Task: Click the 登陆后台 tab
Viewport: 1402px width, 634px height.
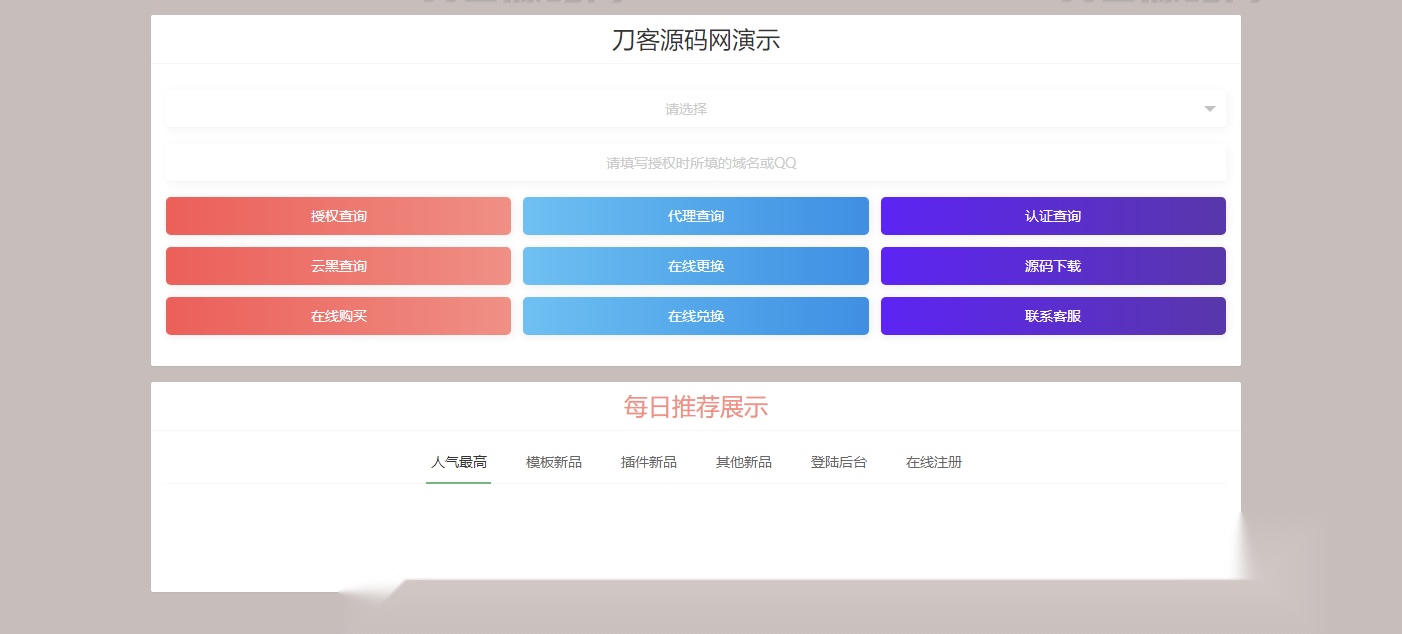Action: tap(839, 462)
